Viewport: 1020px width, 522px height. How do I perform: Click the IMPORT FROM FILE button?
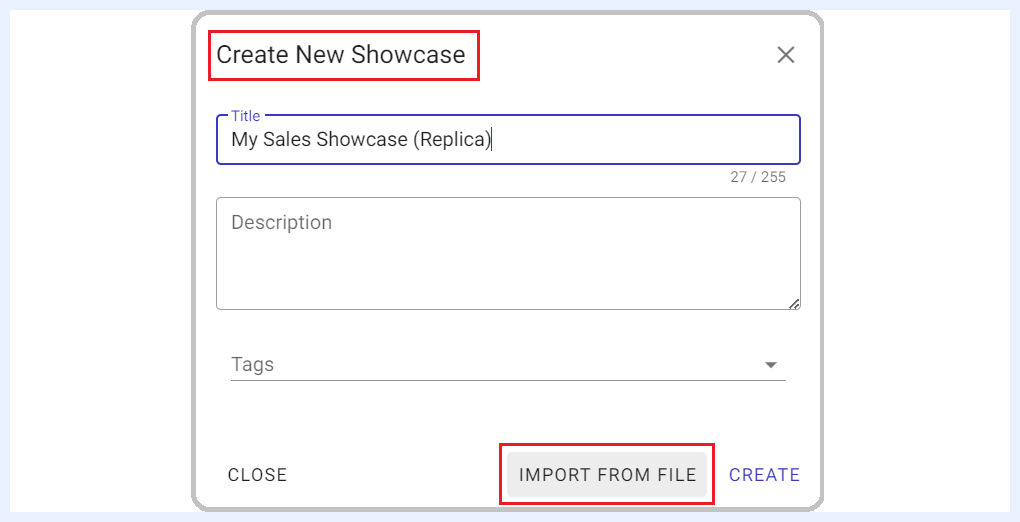(607, 475)
